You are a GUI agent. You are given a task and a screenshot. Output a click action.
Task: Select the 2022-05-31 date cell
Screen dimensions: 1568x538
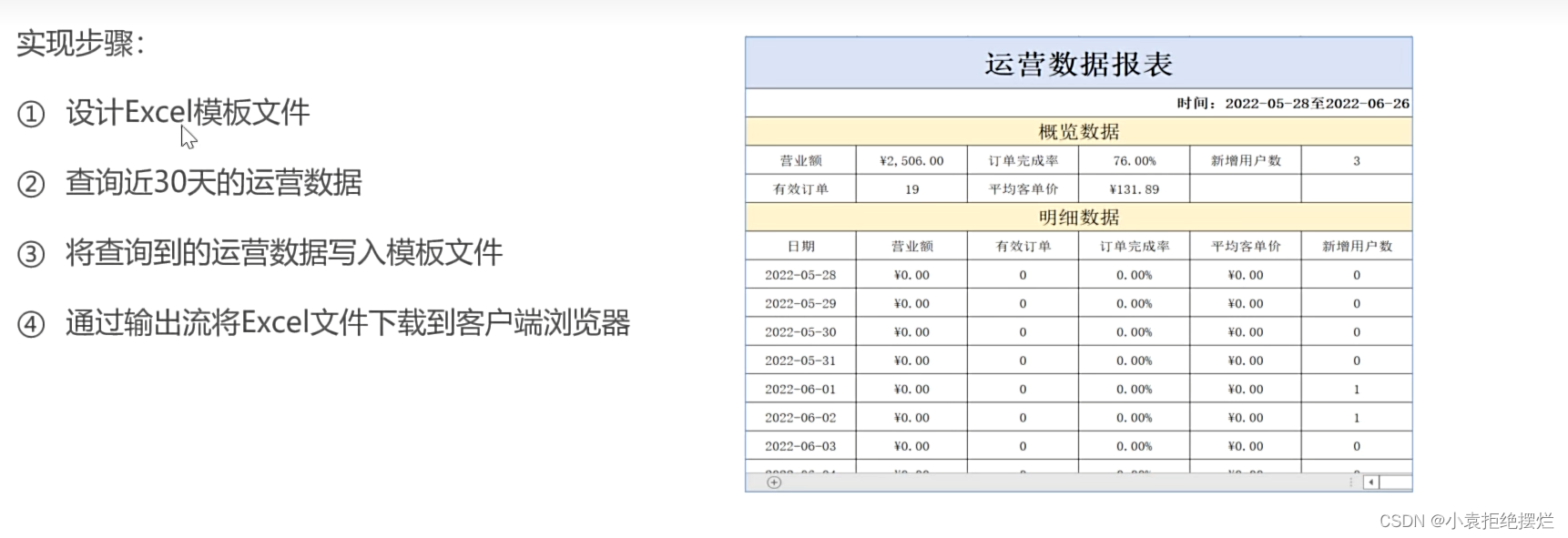pos(801,360)
